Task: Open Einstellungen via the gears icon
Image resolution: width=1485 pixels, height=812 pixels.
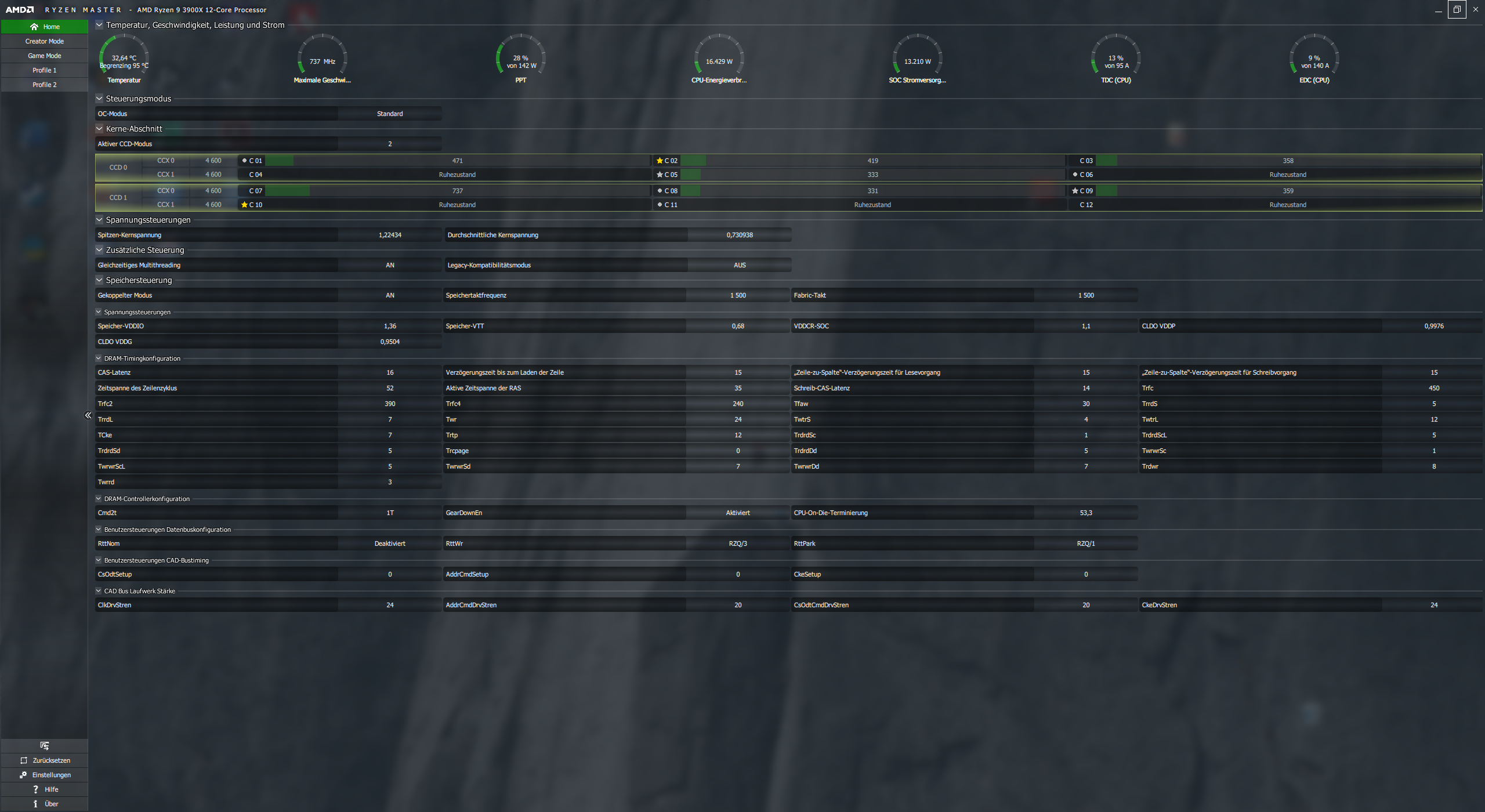Action: (x=23, y=775)
